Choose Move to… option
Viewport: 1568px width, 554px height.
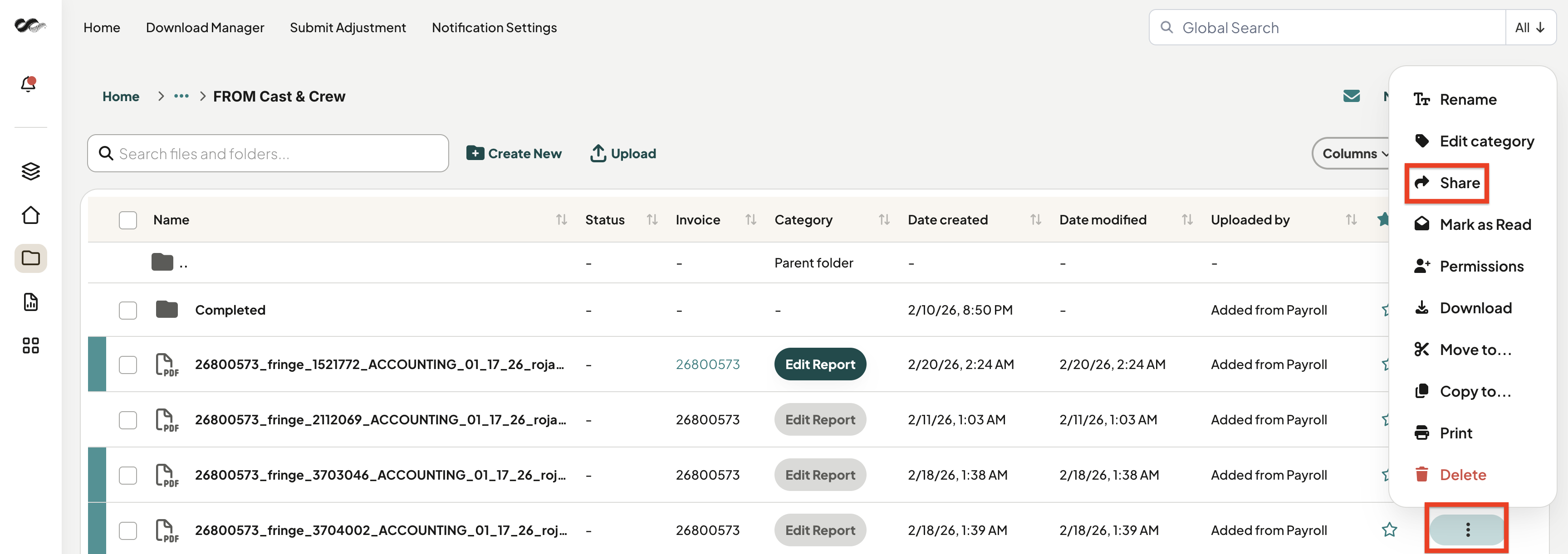coord(1462,350)
